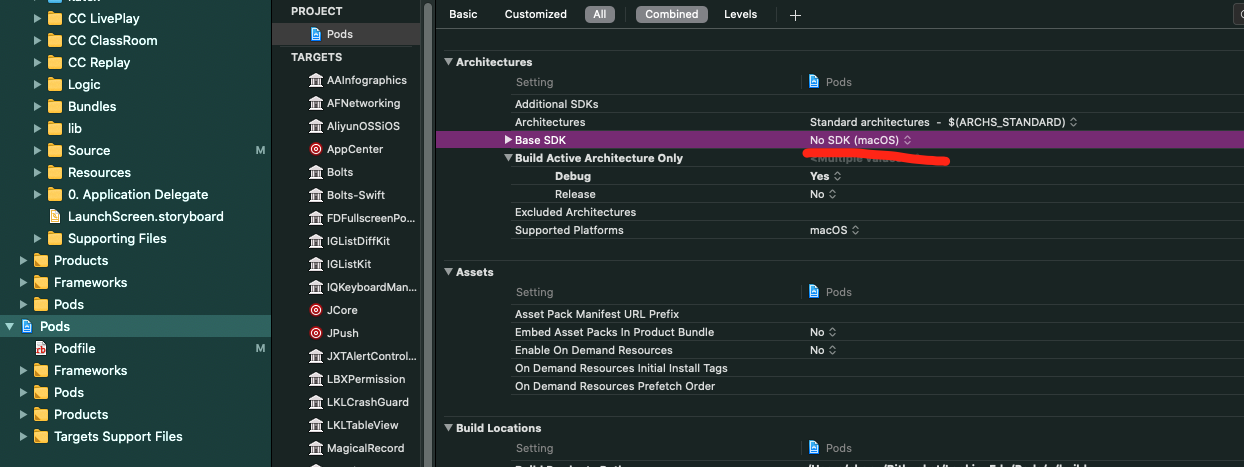The height and width of the screenshot is (467, 1244).
Task: Click the Bolts-Swift framework icon
Action: [x=316, y=195]
